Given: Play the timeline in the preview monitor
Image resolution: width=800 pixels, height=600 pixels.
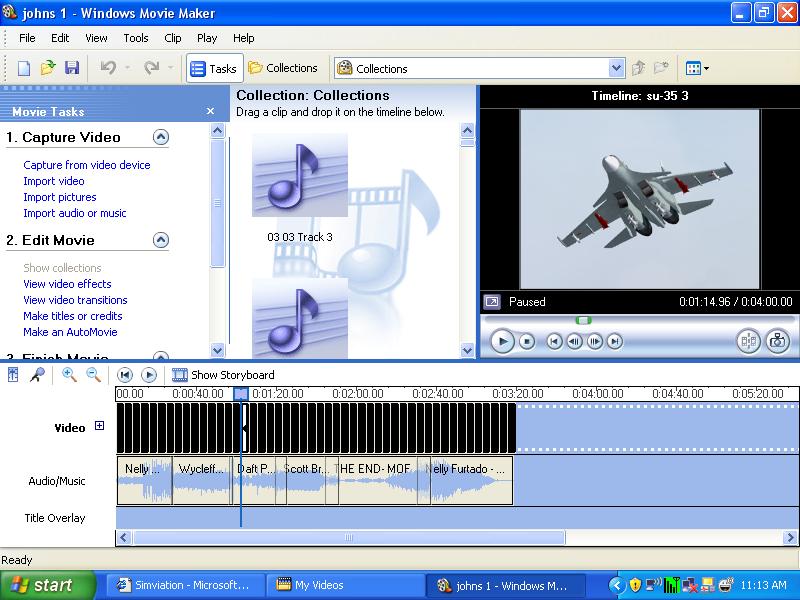Looking at the screenshot, I should (502, 341).
